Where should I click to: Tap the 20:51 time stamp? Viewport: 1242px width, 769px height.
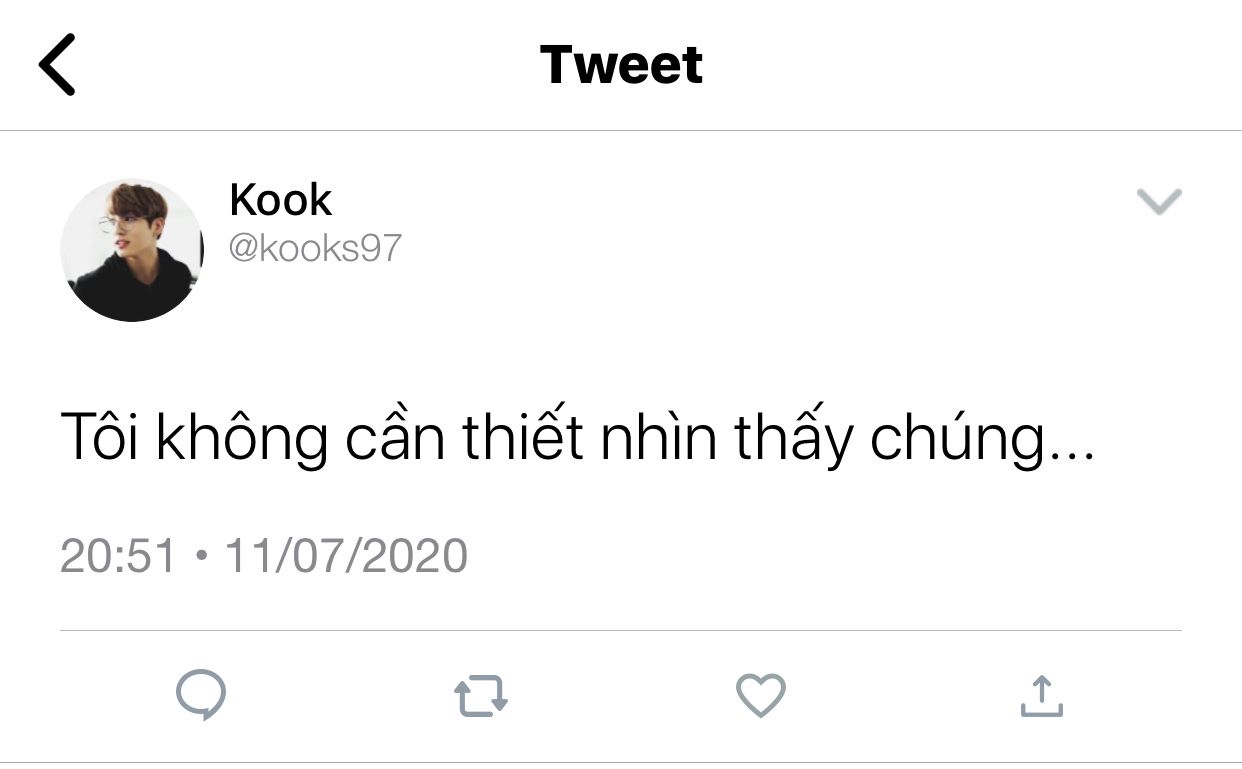point(118,555)
